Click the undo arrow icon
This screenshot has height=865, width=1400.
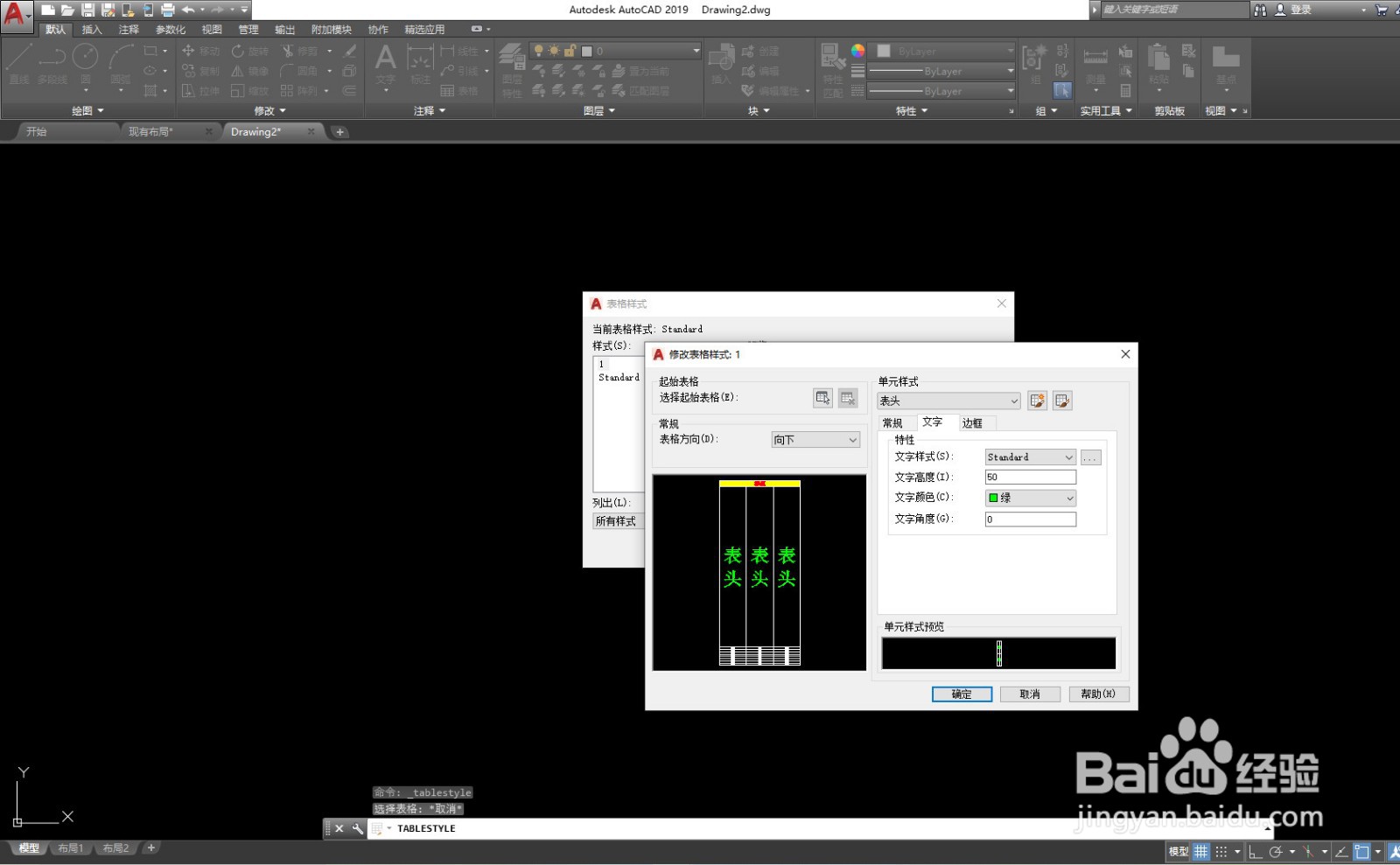[187, 10]
